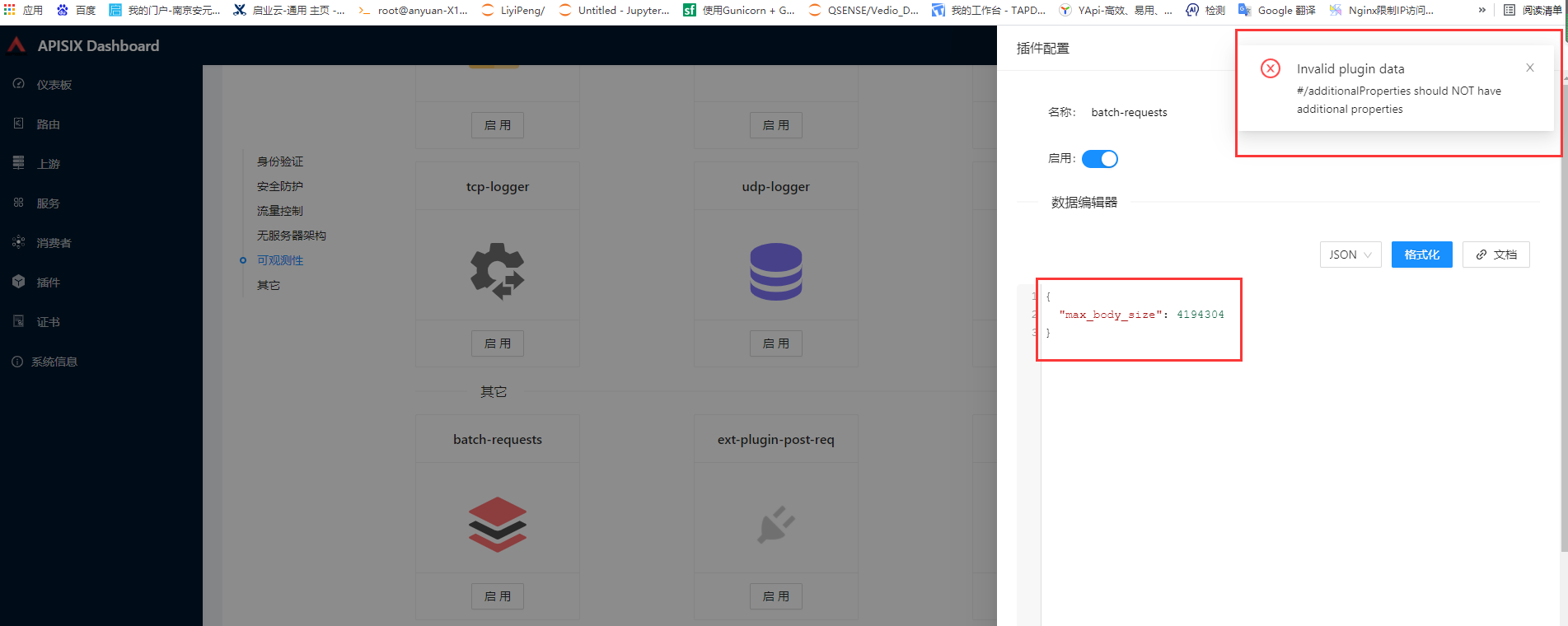The height and width of the screenshot is (626, 1568).
Task: Click the udp-logger database plugin icon
Action: point(776,271)
